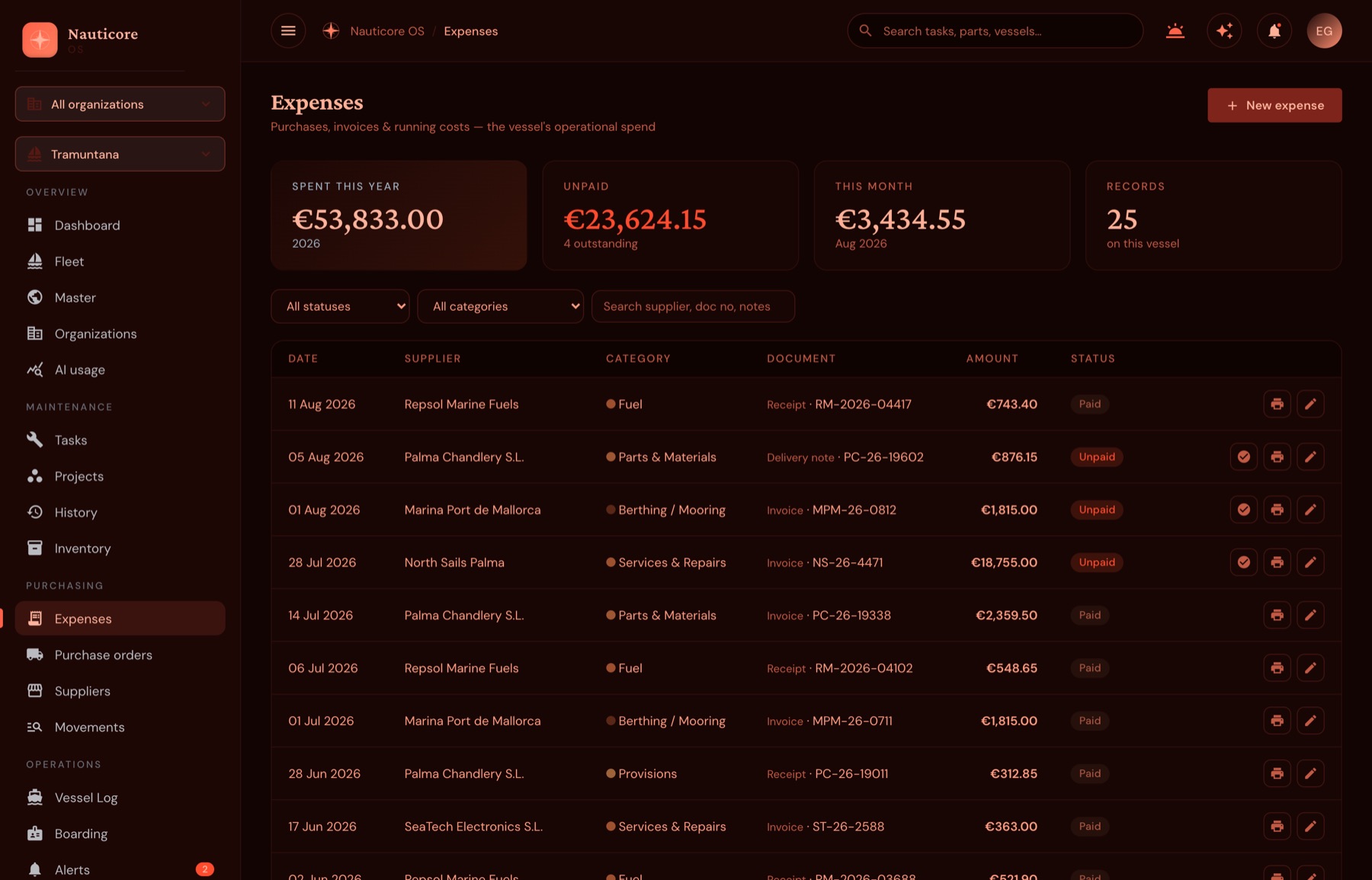
Task: Click the sunrise theme icon in header
Action: click(1175, 31)
